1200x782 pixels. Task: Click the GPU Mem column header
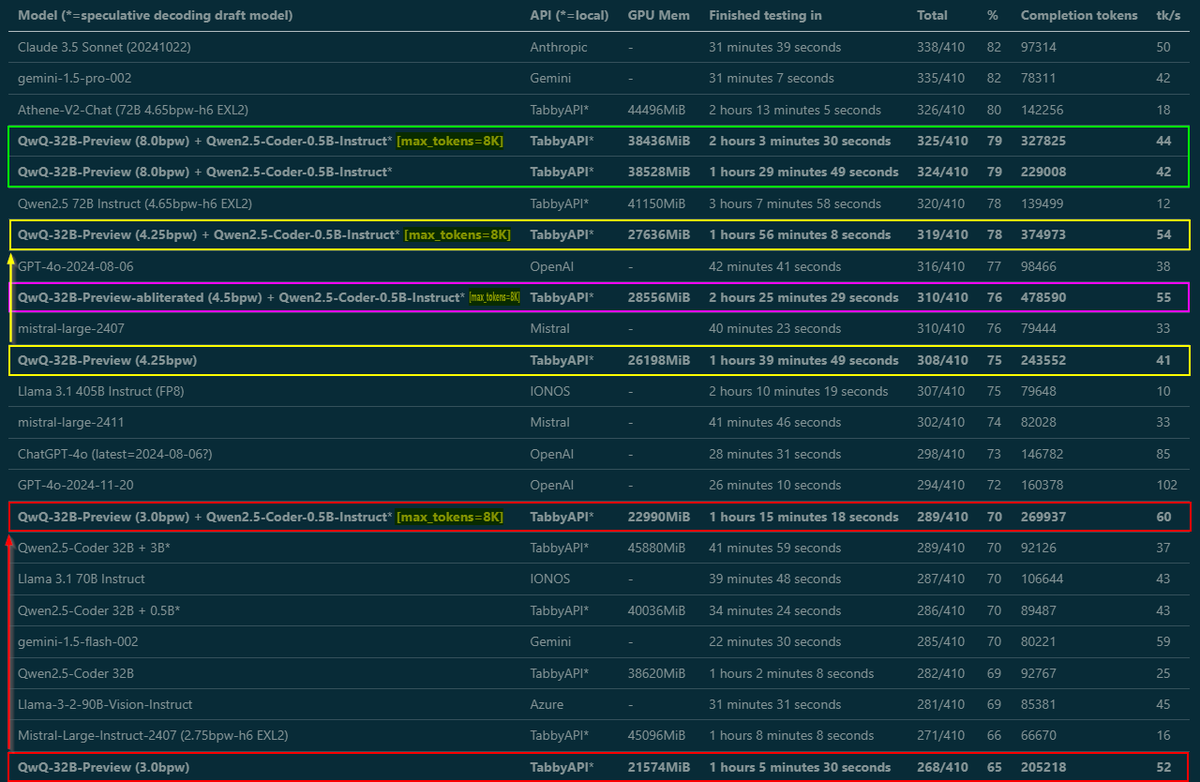click(x=659, y=15)
